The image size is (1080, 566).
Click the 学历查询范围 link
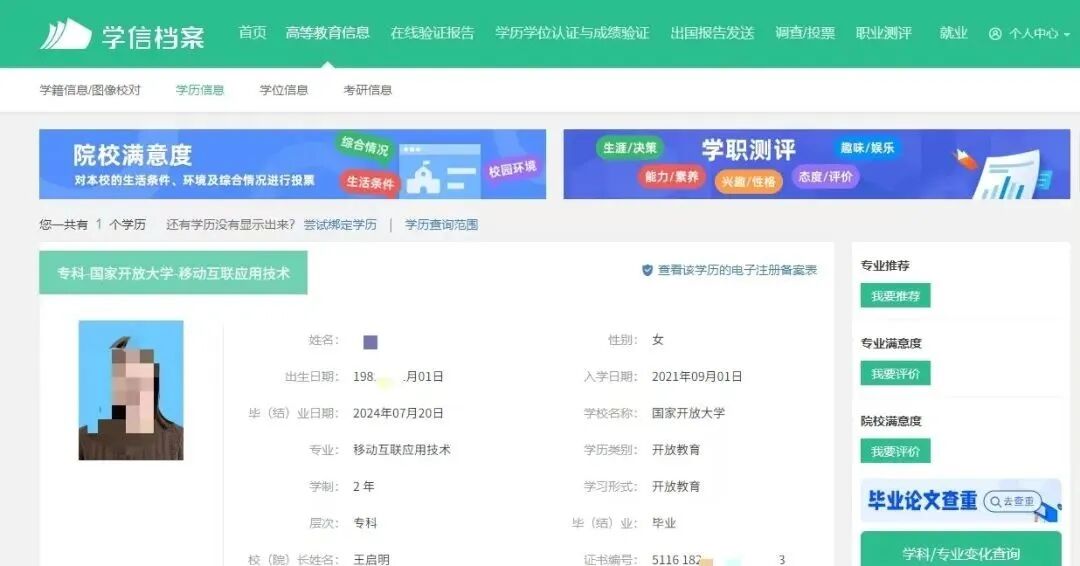pyautogui.click(x=442, y=224)
